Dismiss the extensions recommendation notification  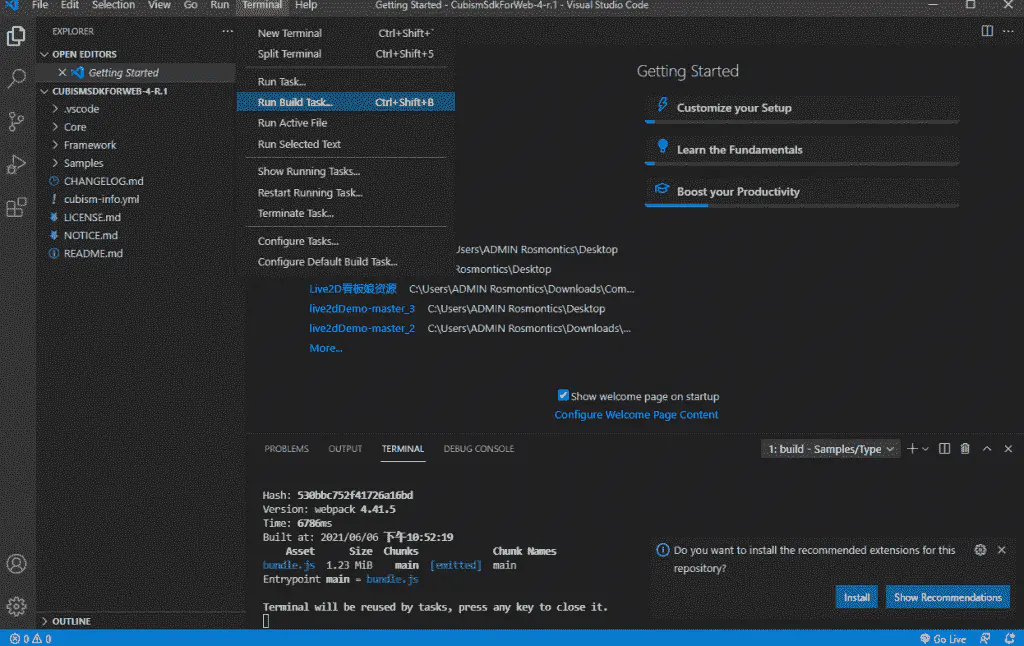pyautogui.click(x=1002, y=550)
